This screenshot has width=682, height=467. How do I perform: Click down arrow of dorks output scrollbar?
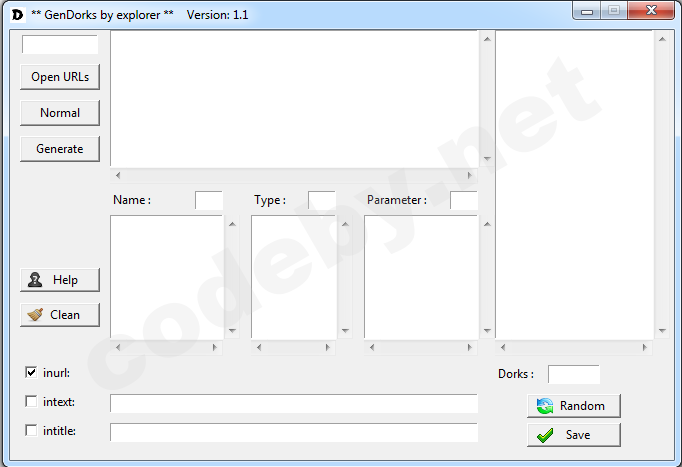click(x=662, y=331)
